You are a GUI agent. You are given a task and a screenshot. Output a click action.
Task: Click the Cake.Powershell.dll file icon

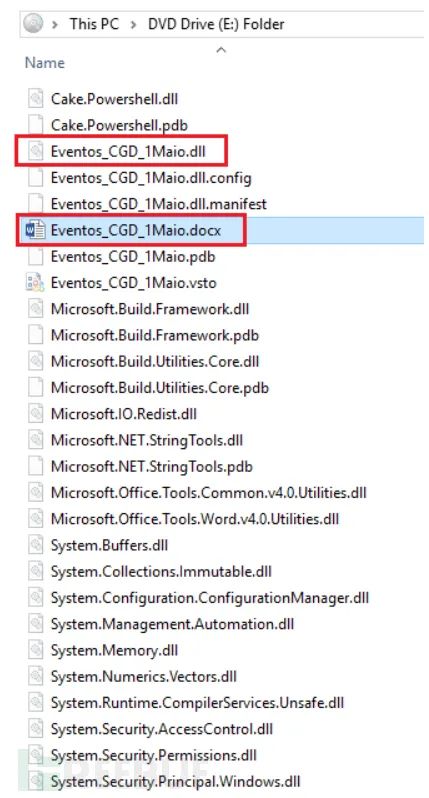pyautogui.click(x=35, y=98)
